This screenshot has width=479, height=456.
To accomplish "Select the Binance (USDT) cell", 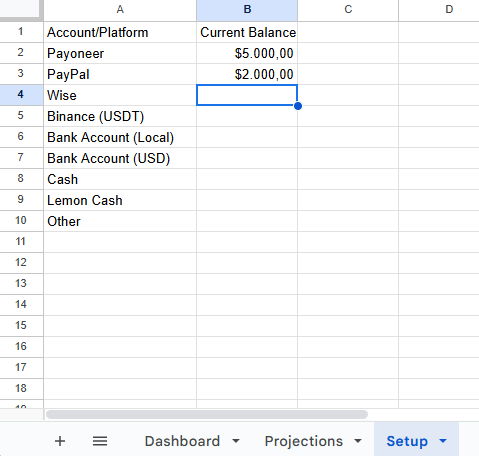I will 120,116.
